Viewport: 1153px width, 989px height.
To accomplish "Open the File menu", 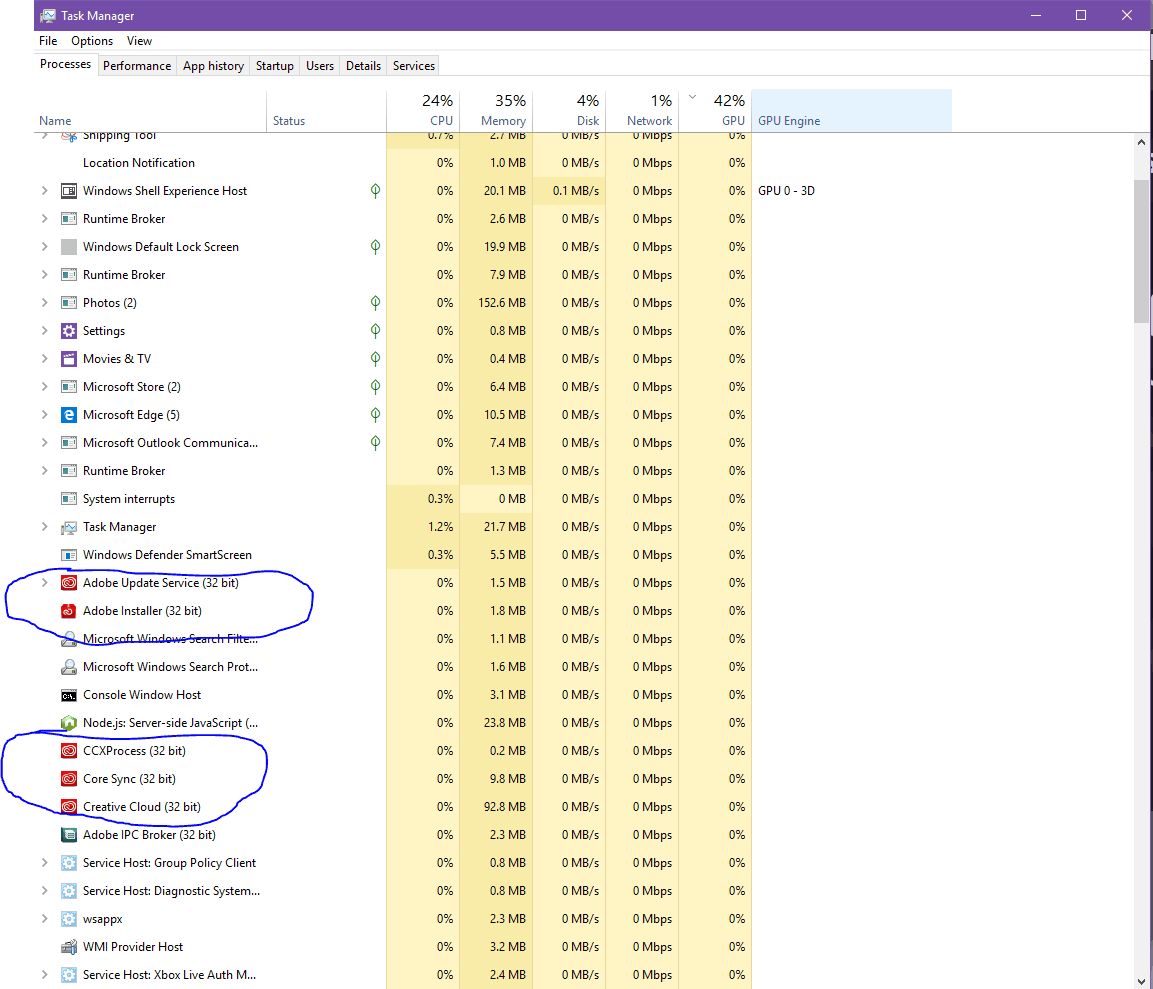I will point(48,41).
